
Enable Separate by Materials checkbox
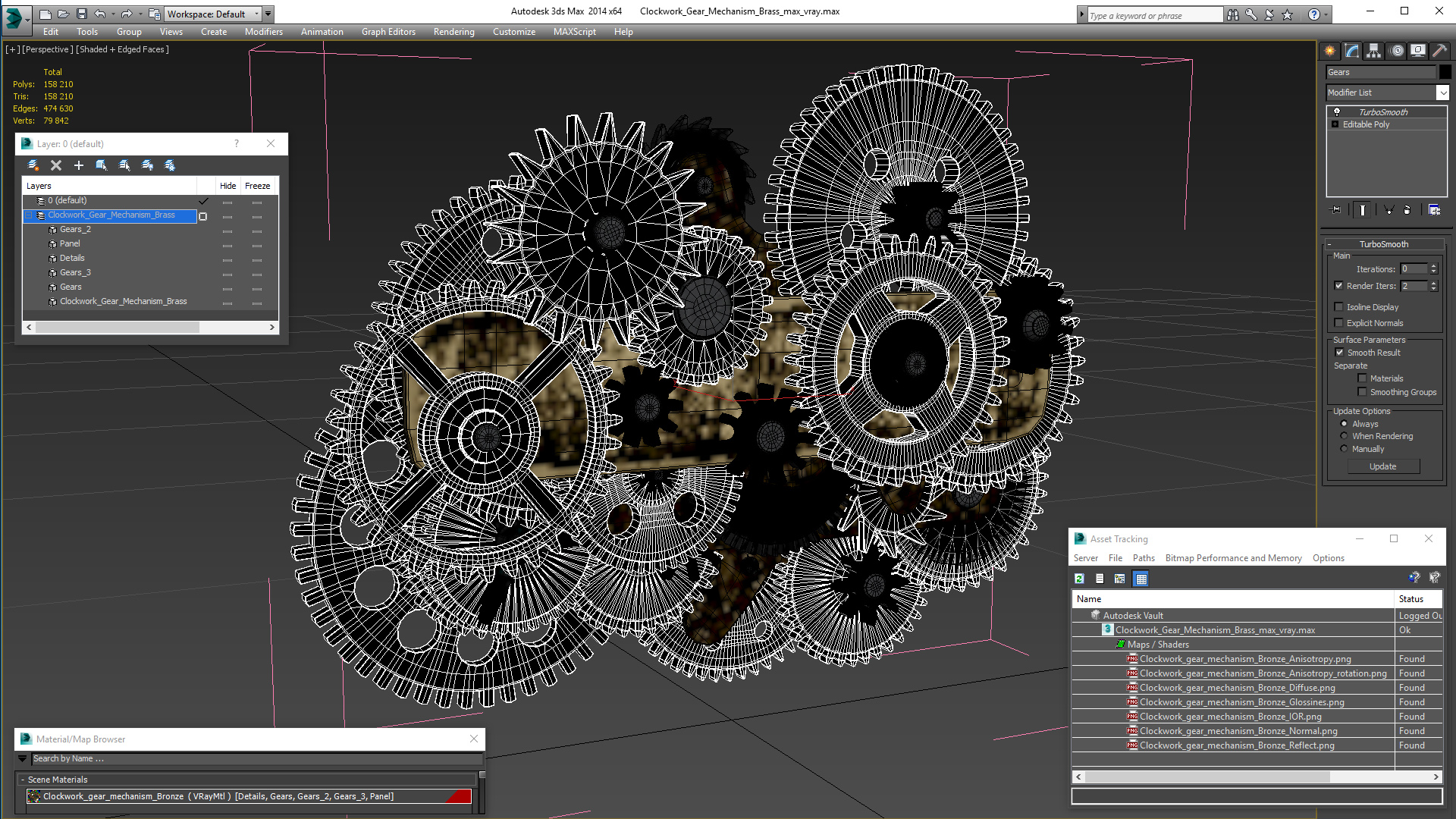[1362, 378]
